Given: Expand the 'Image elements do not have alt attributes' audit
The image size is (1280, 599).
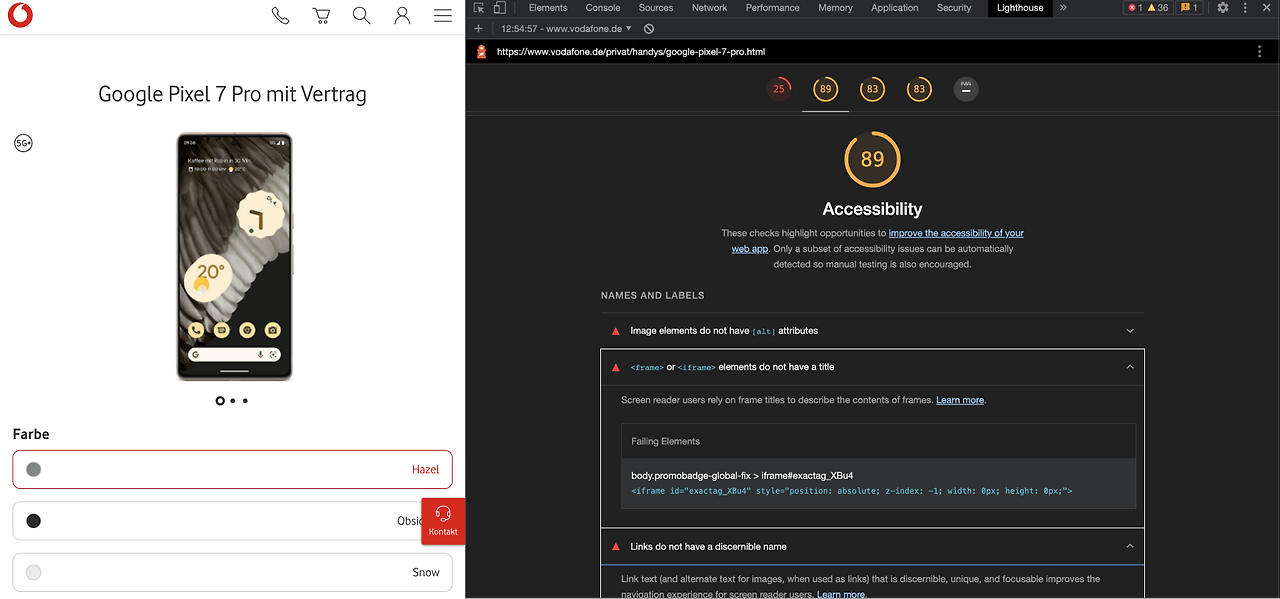Looking at the screenshot, I should tap(872, 330).
